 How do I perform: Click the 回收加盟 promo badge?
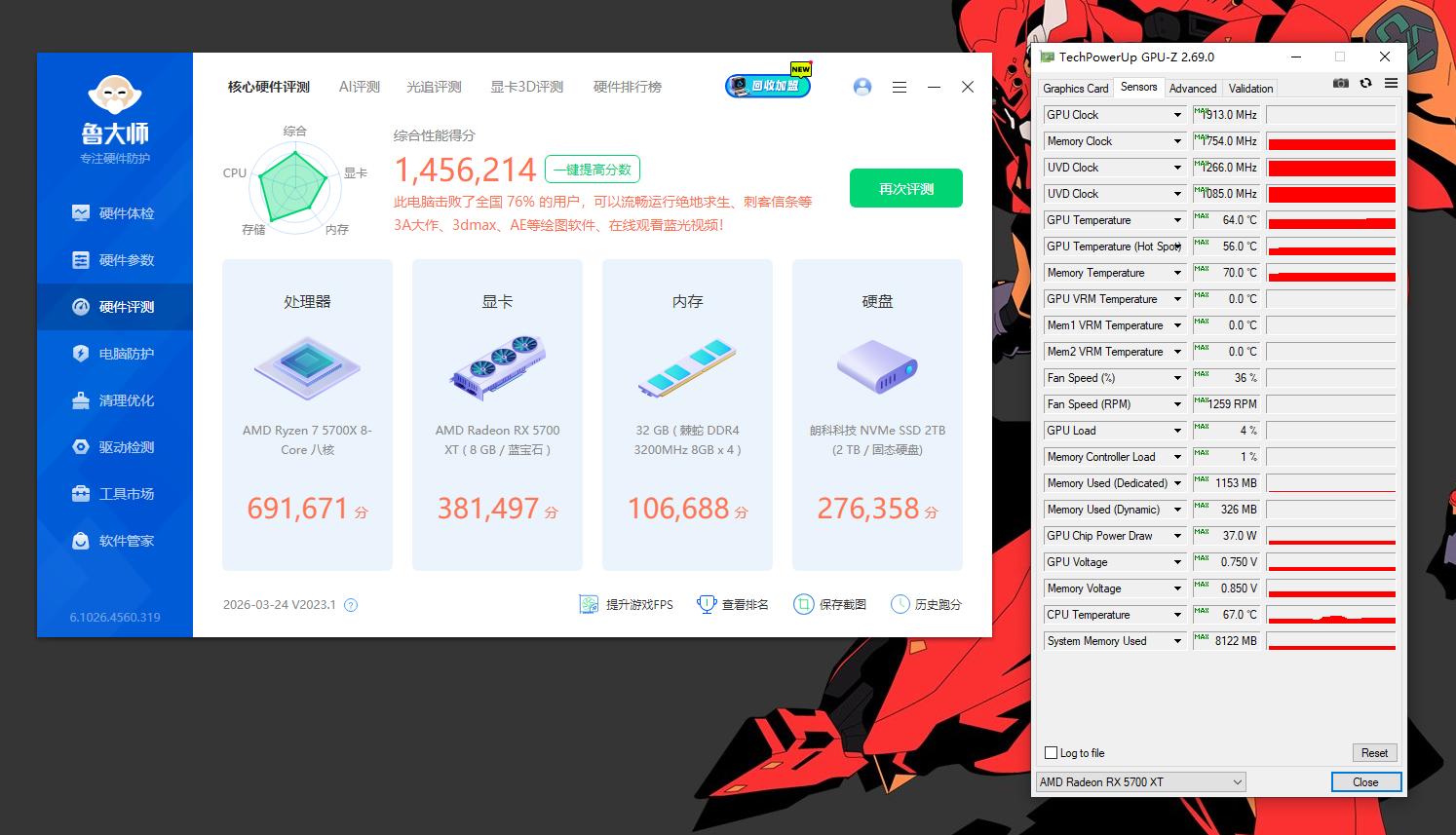click(768, 85)
